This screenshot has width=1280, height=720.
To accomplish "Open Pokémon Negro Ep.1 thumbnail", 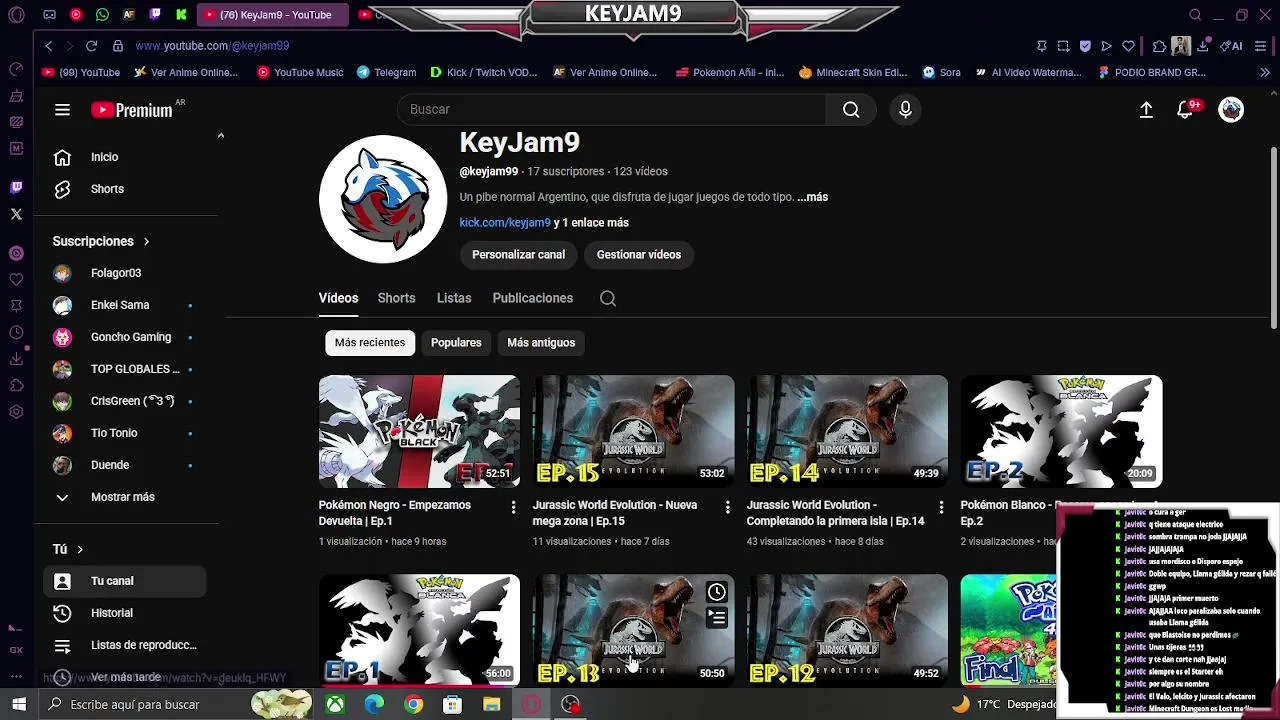I will 419,431.
